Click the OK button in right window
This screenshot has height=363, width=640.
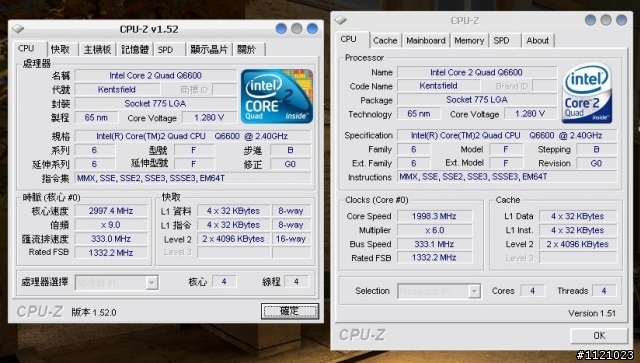point(599,335)
